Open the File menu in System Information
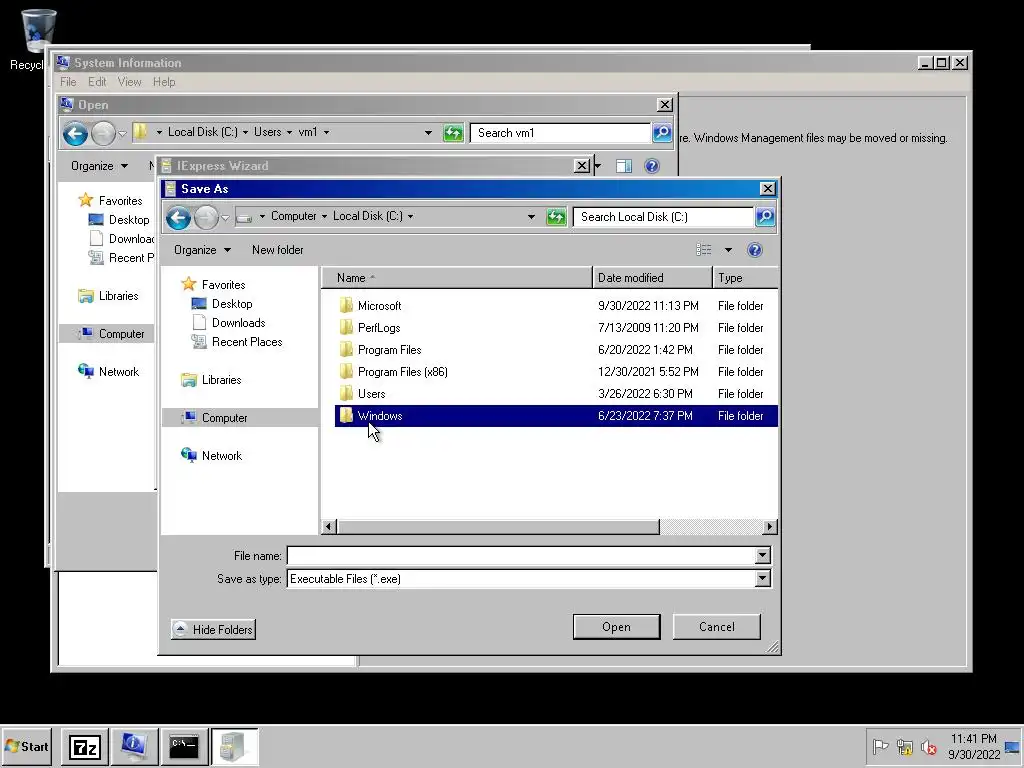 pos(68,82)
